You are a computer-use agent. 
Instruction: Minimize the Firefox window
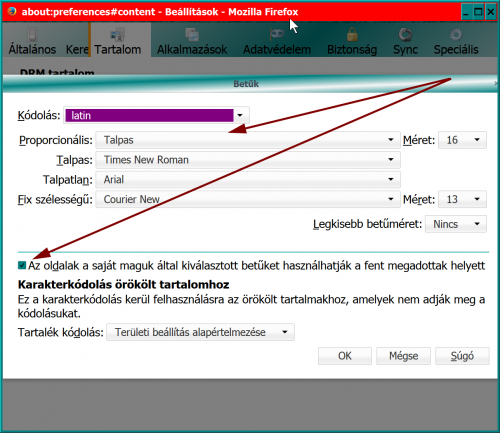tap(466, 12)
